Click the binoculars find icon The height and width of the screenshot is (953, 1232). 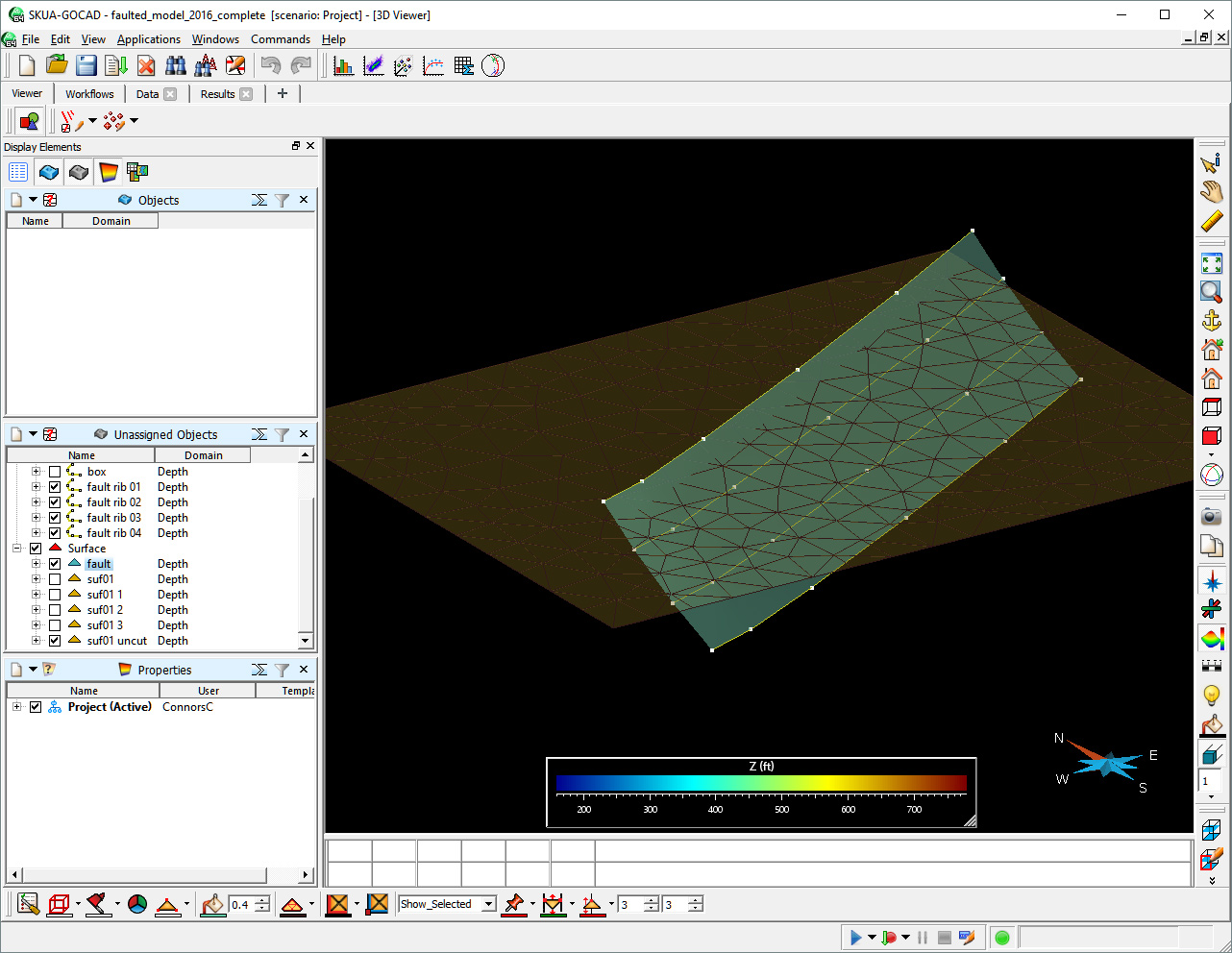176,65
